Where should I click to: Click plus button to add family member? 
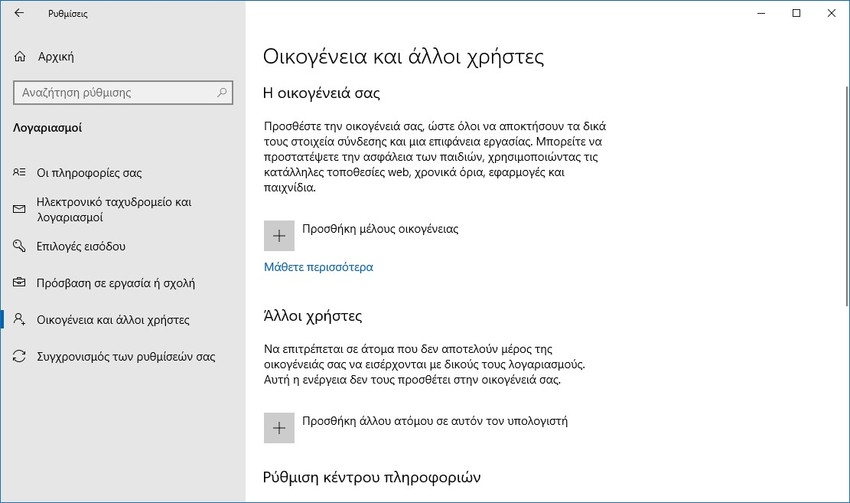279,236
